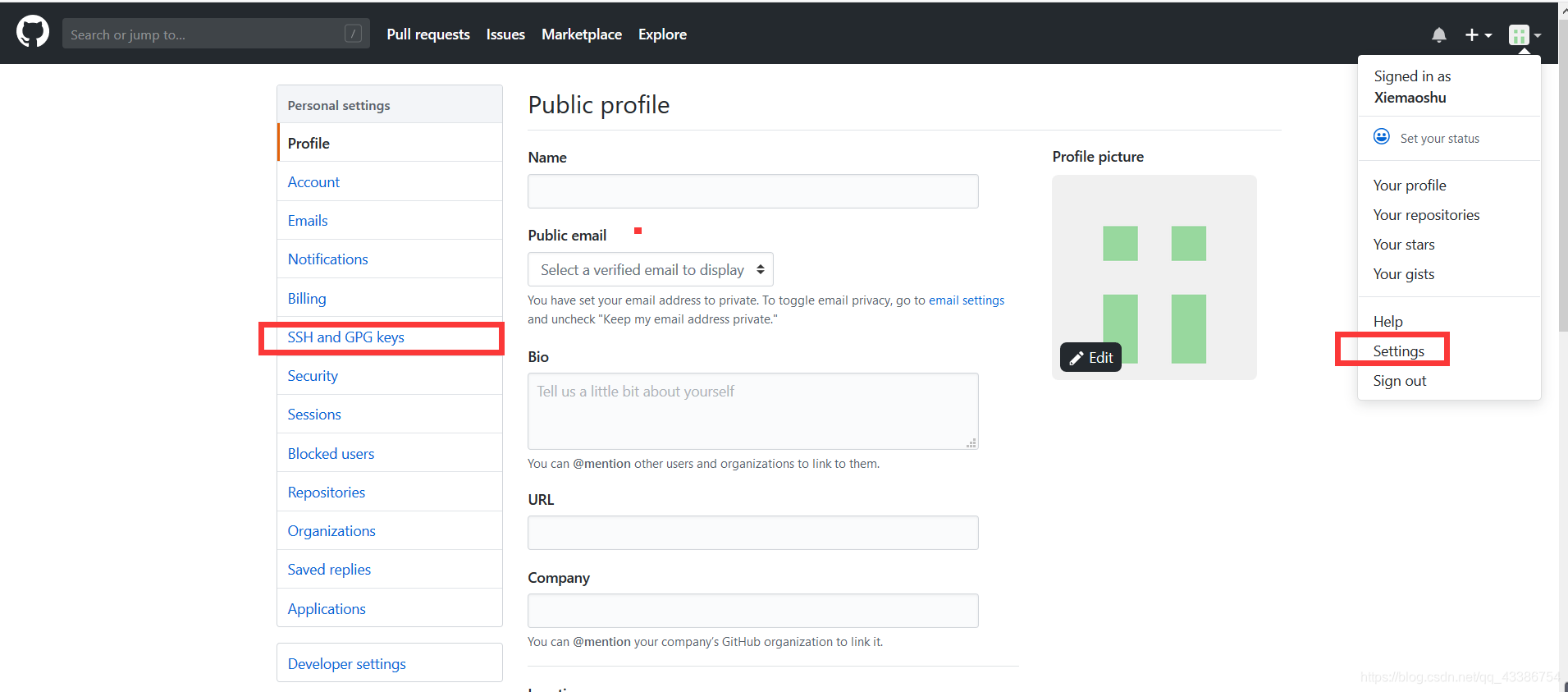Expand the Public email select dropdown

point(651,269)
